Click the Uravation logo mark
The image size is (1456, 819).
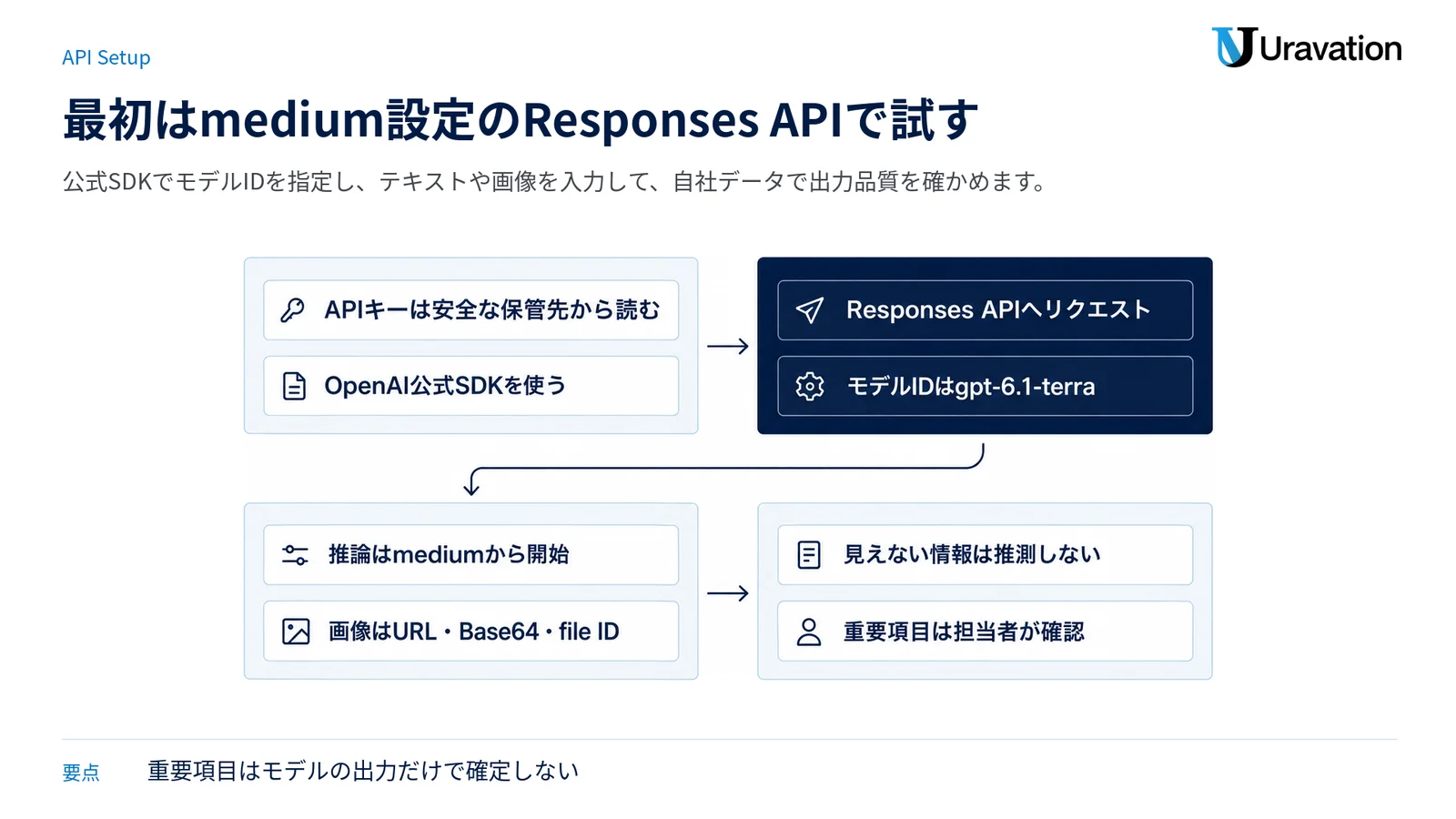point(1234,47)
